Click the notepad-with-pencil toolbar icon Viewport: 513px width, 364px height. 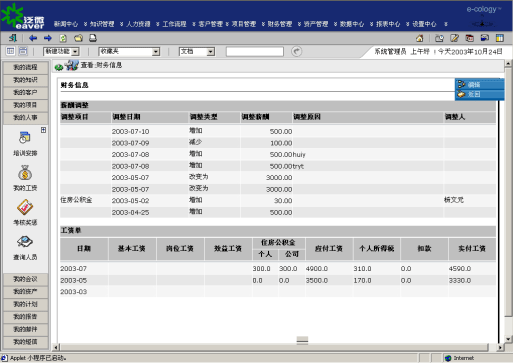click(x=454, y=38)
